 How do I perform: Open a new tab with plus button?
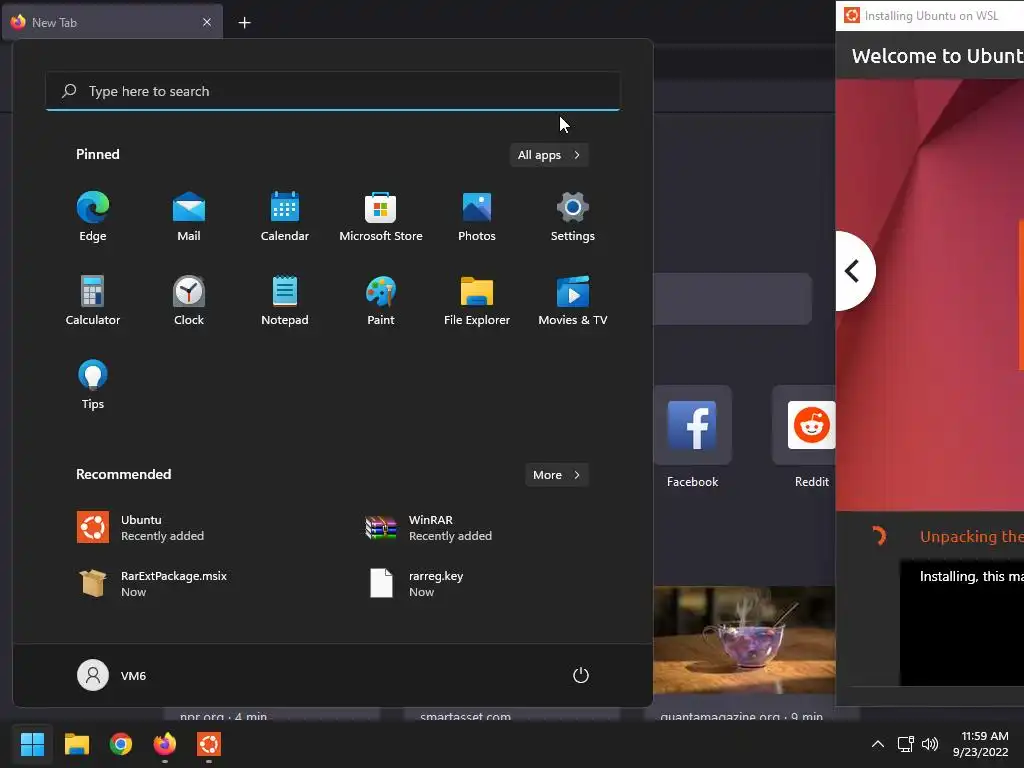coord(244,23)
